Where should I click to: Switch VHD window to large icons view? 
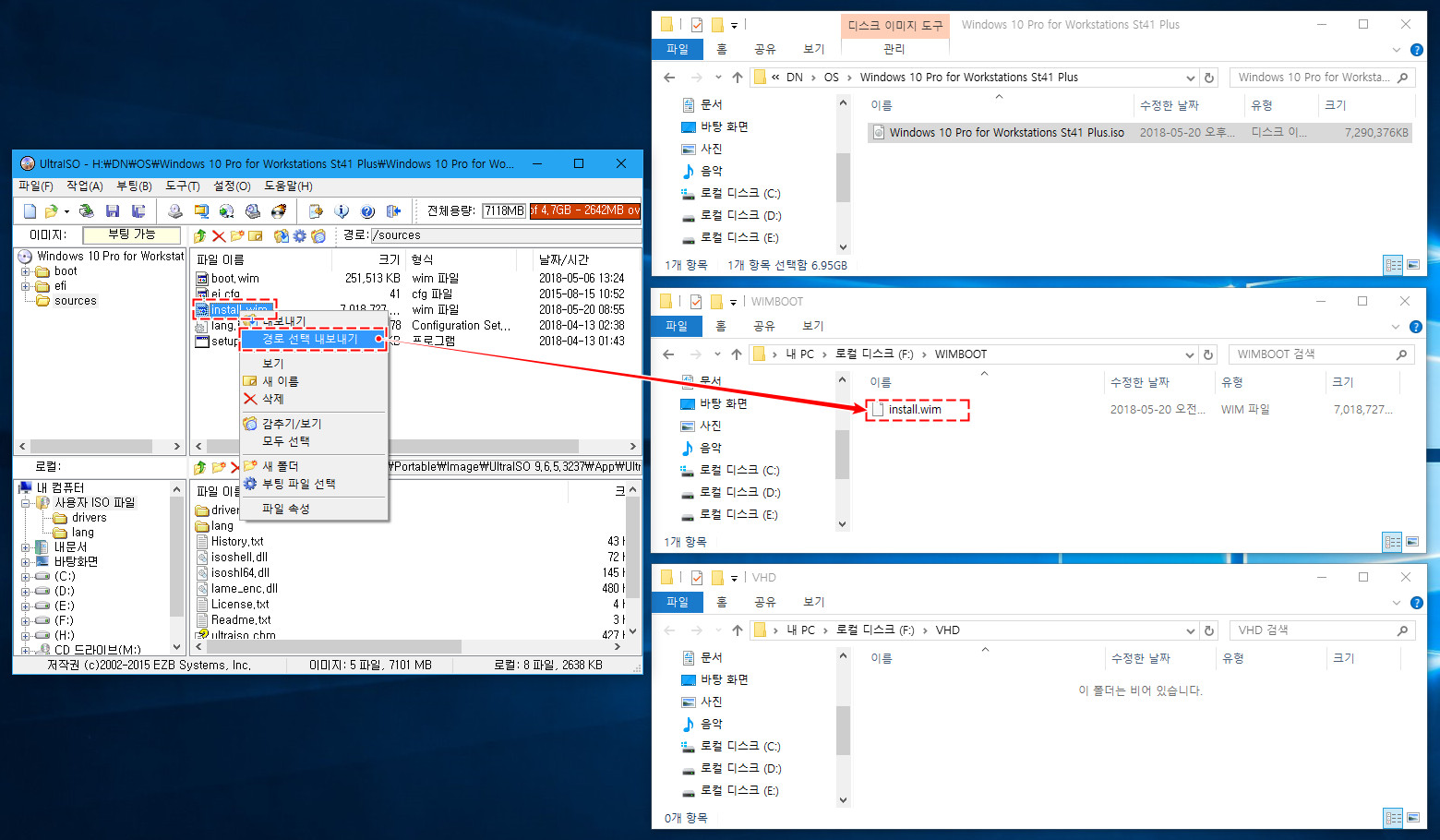[1412, 818]
